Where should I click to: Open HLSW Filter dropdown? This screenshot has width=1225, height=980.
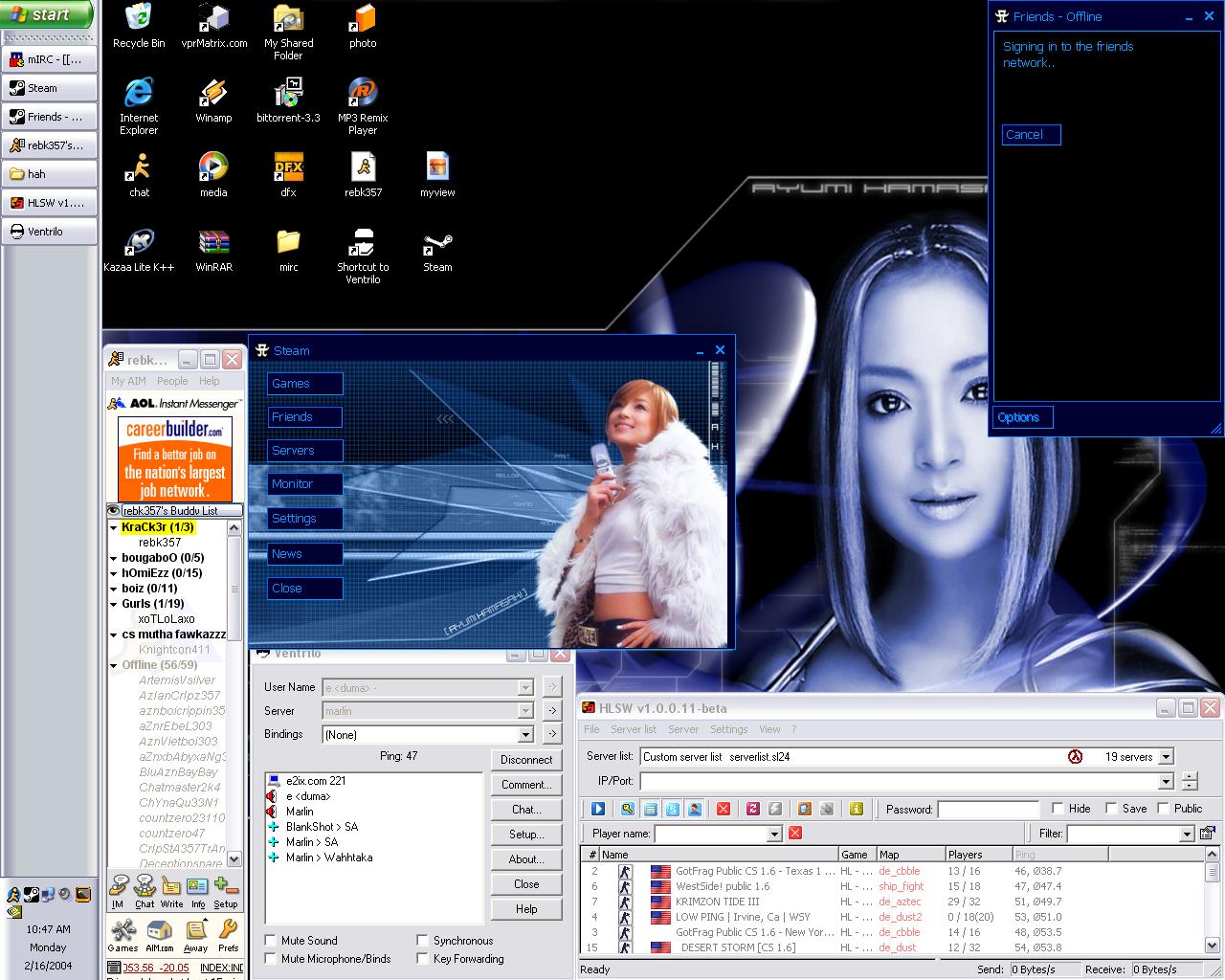[x=1187, y=834]
